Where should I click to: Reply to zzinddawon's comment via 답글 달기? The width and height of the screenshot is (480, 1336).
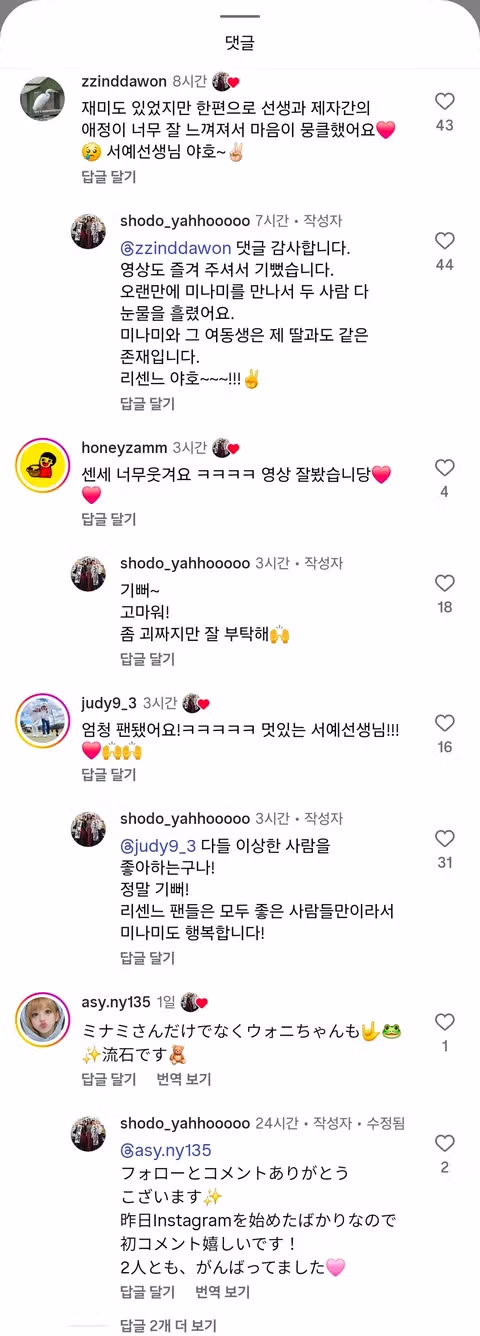[109, 176]
